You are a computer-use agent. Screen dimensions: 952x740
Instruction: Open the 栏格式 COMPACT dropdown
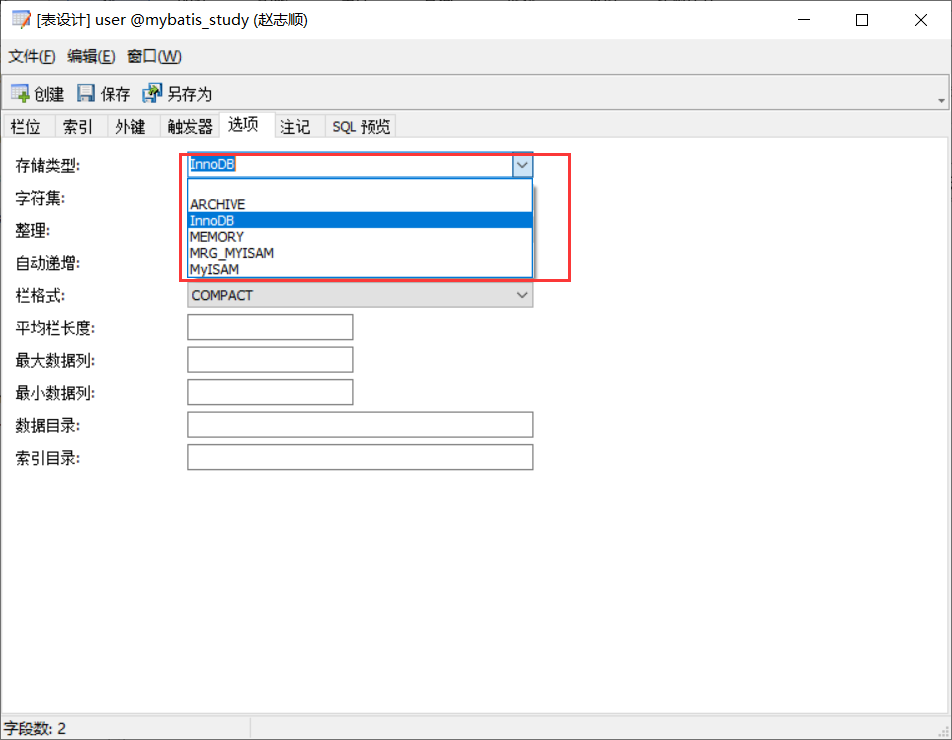coord(360,295)
